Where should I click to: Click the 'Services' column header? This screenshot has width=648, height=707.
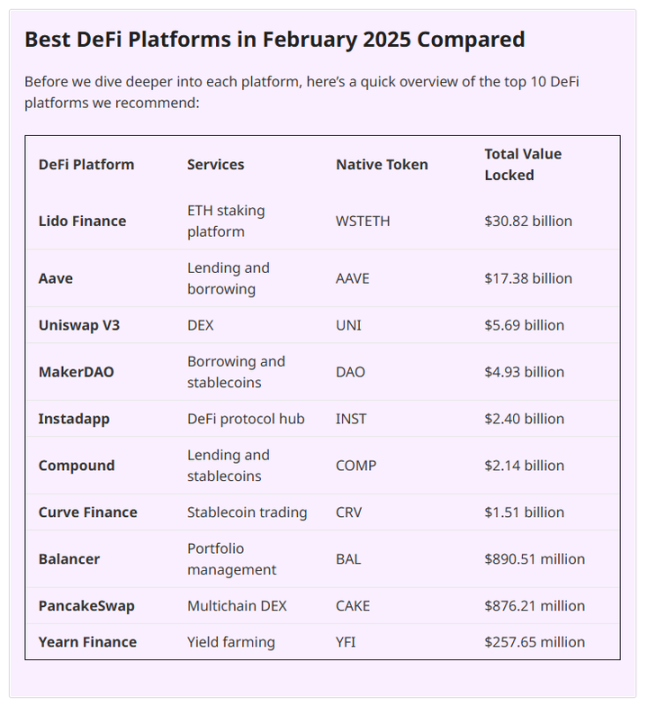215,165
